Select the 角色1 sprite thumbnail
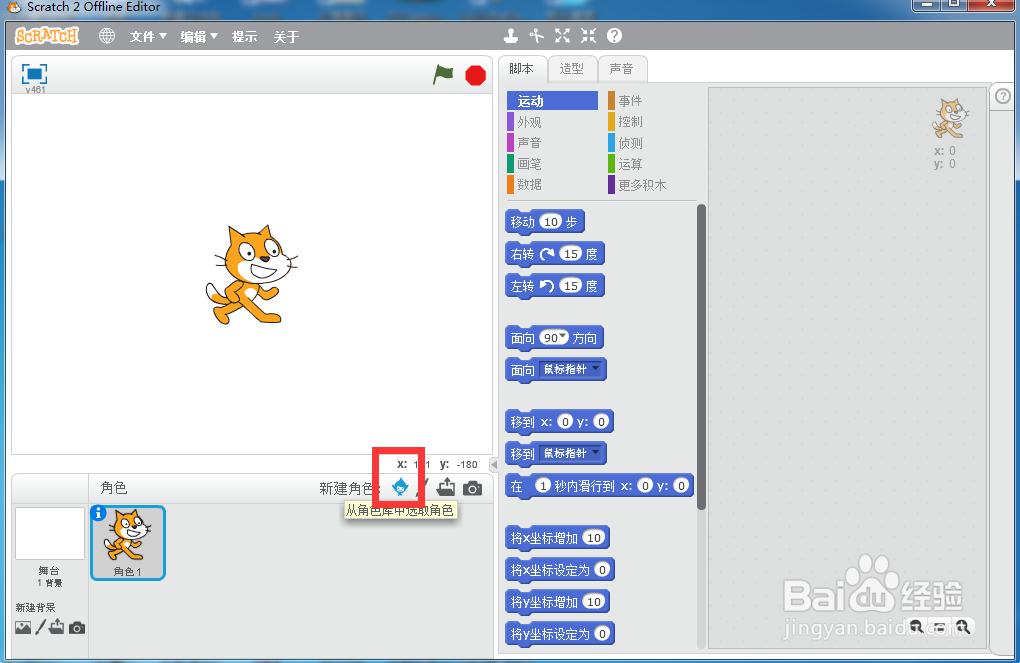Screen dimensions: 1020x663 click(128, 542)
